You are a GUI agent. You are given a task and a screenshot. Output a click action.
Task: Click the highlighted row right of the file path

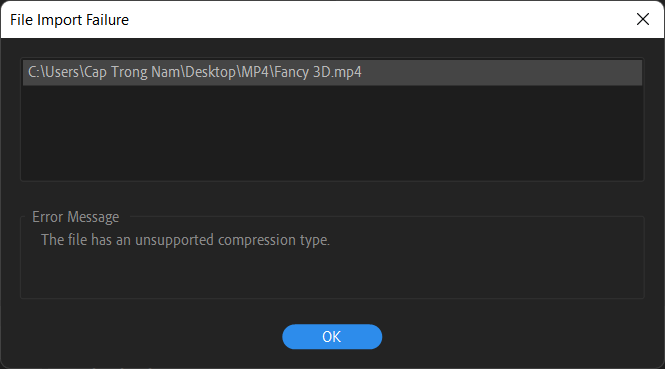(x=500, y=72)
